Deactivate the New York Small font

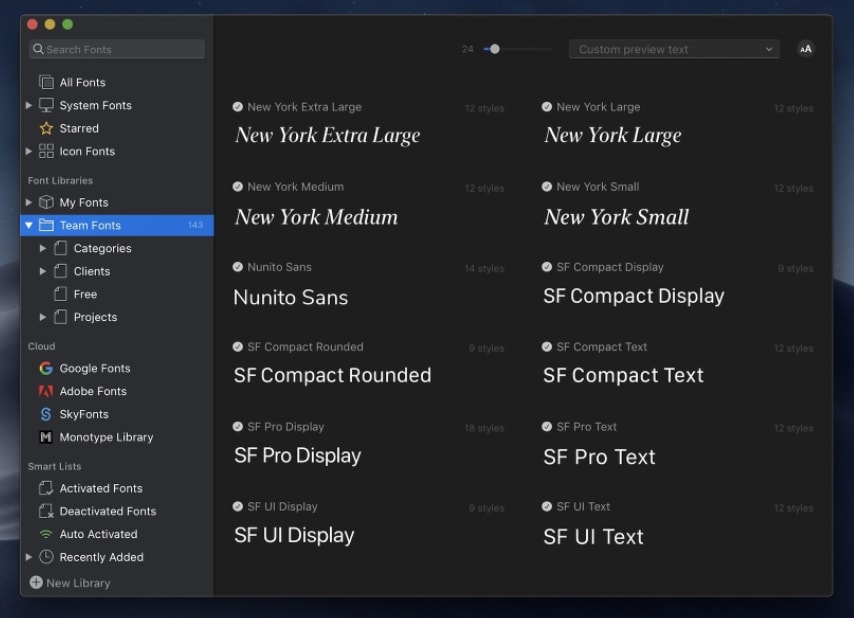click(x=547, y=187)
